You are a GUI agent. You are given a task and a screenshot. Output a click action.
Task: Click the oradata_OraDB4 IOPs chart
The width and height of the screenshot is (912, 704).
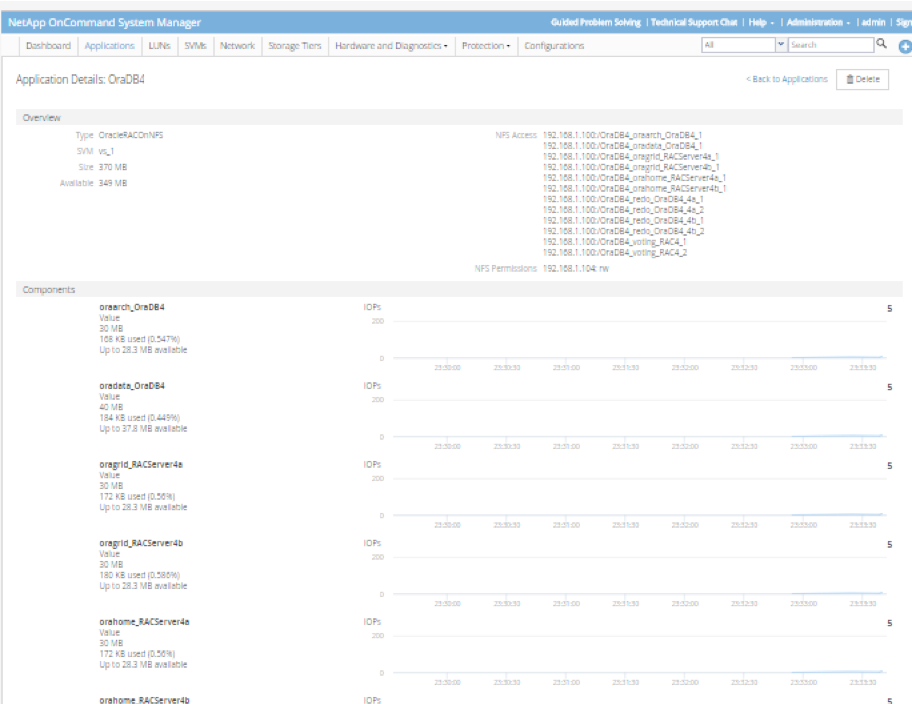tap(639, 419)
